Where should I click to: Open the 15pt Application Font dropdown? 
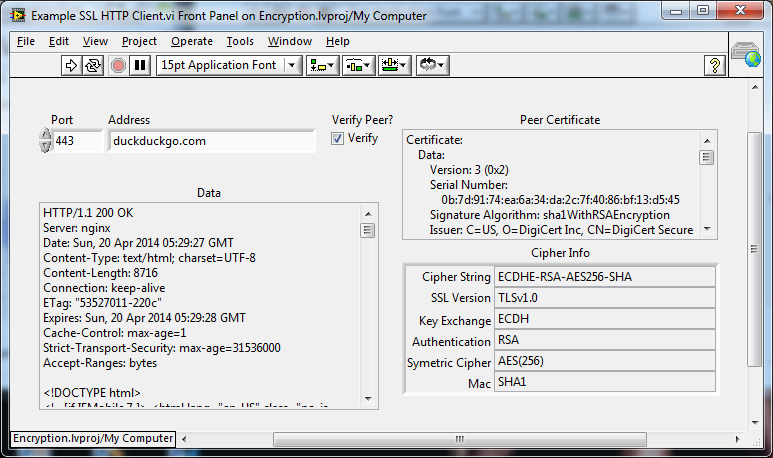tap(229, 65)
